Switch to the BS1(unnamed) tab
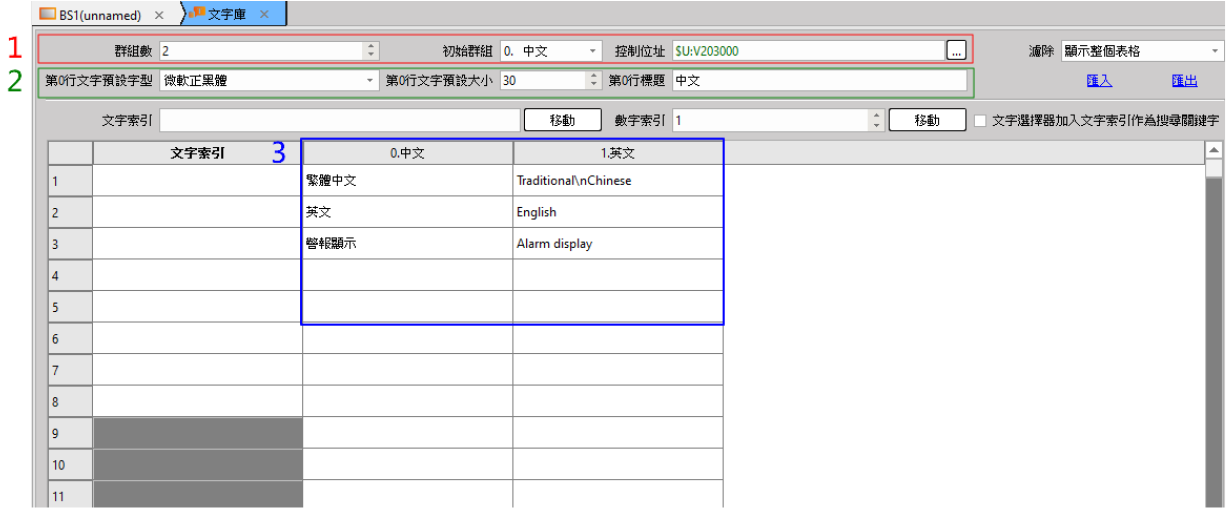Screen dimensions: 1226x508 click(100, 15)
